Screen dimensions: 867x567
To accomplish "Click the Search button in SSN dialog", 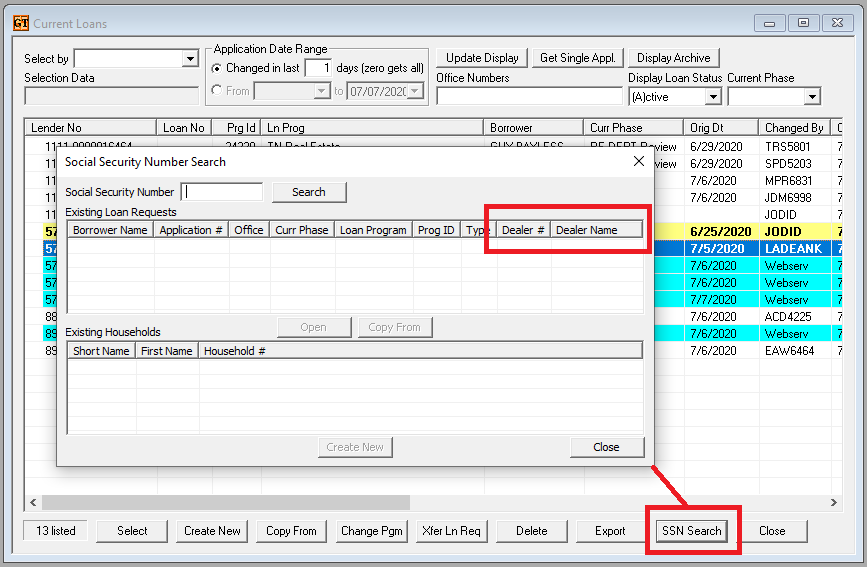I will (x=308, y=192).
